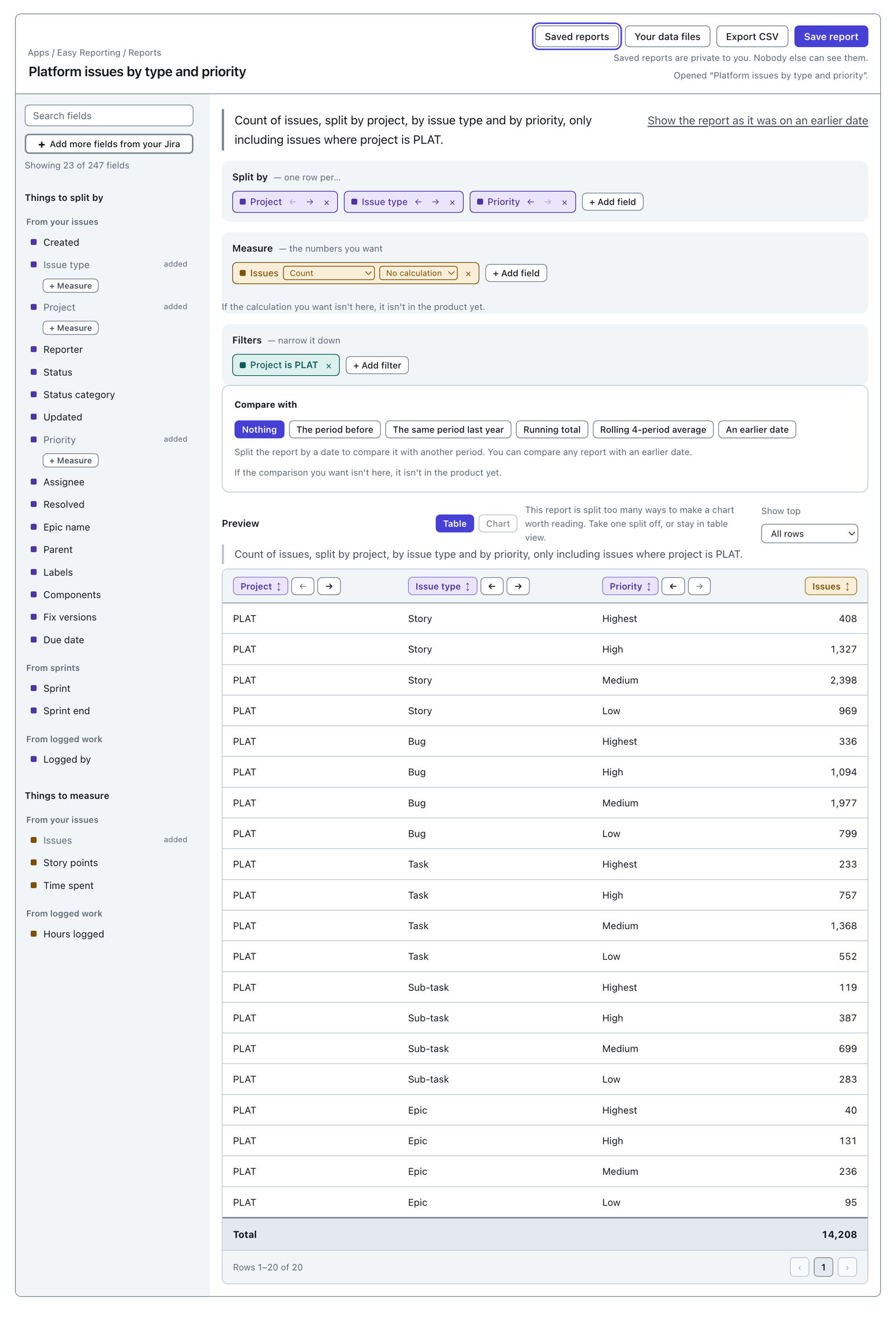Click Add filter button
The image size is (896, 1344).
click(x=377, y=366)
